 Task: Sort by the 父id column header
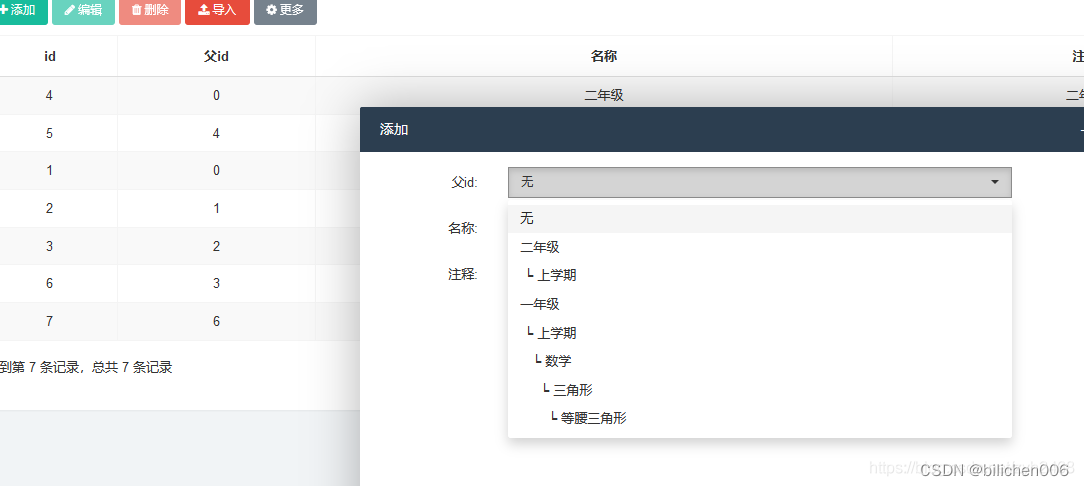(216, 56)
